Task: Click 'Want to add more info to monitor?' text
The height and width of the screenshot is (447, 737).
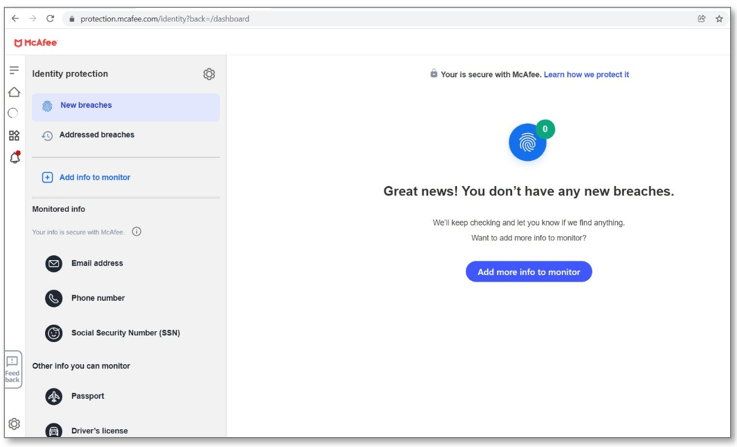Action: pos(529,238)
